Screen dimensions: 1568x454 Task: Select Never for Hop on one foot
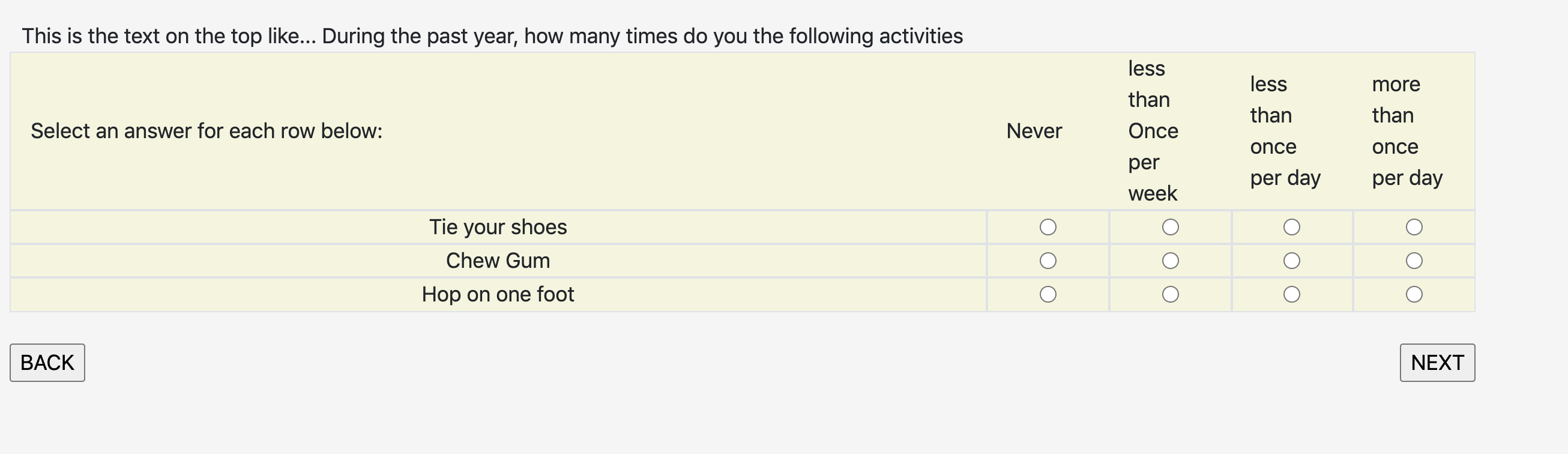click(1048, 294)
